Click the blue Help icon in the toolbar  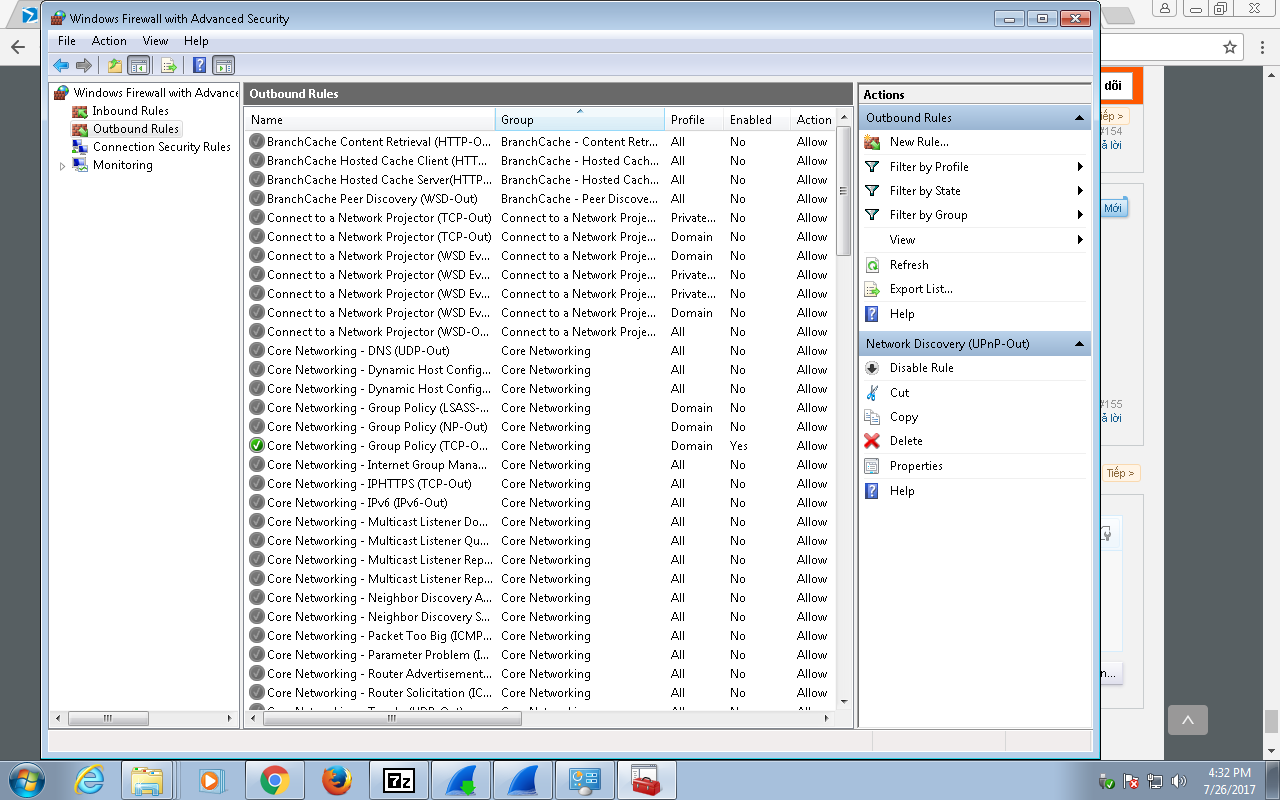tap(199, 66)
